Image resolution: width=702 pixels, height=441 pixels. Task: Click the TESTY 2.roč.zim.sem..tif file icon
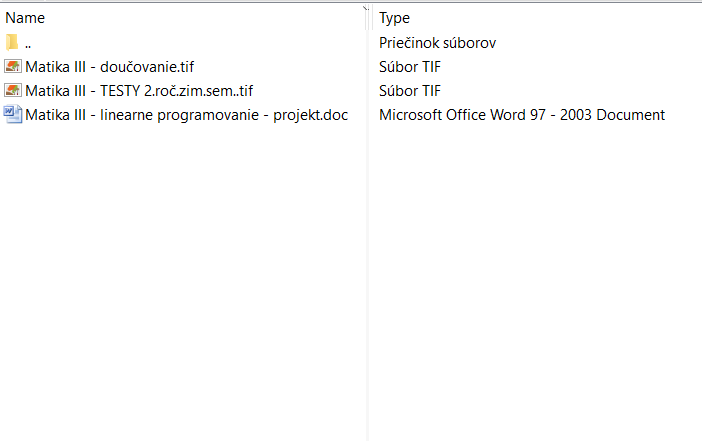(13, 91)
